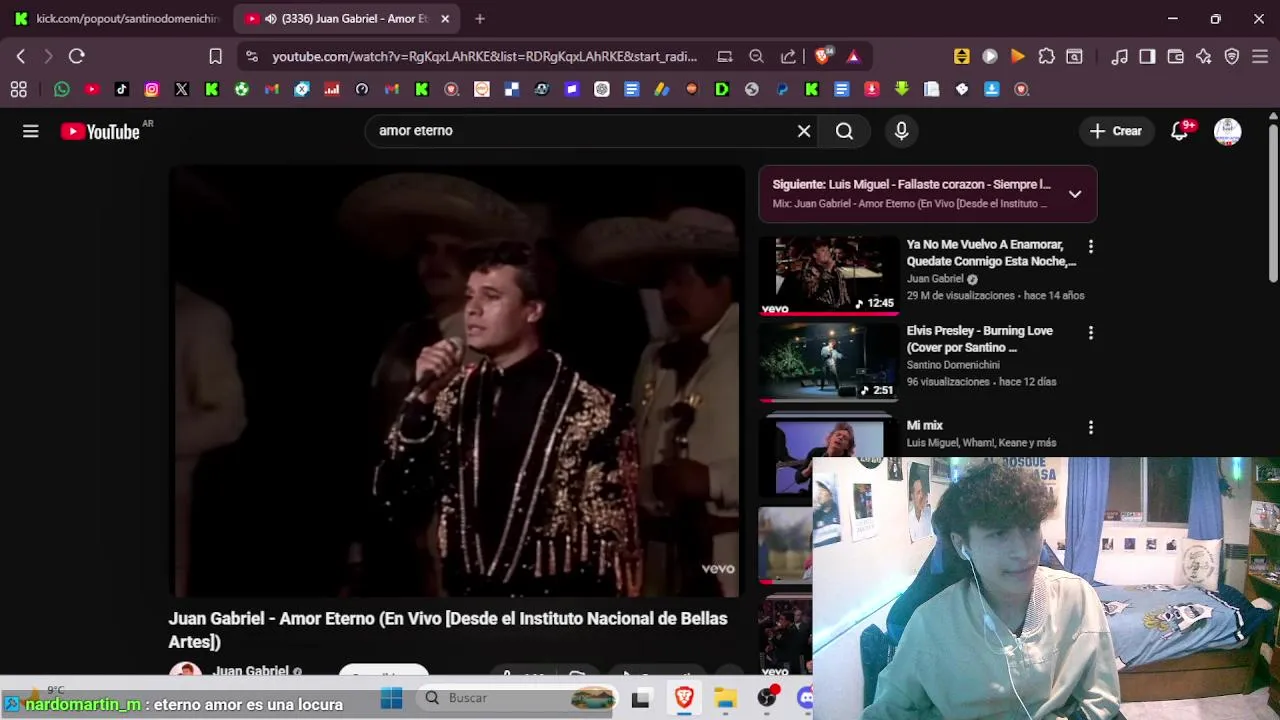Go back to previous page
This screenshot has width=1280, height=720.
point(20,57)
